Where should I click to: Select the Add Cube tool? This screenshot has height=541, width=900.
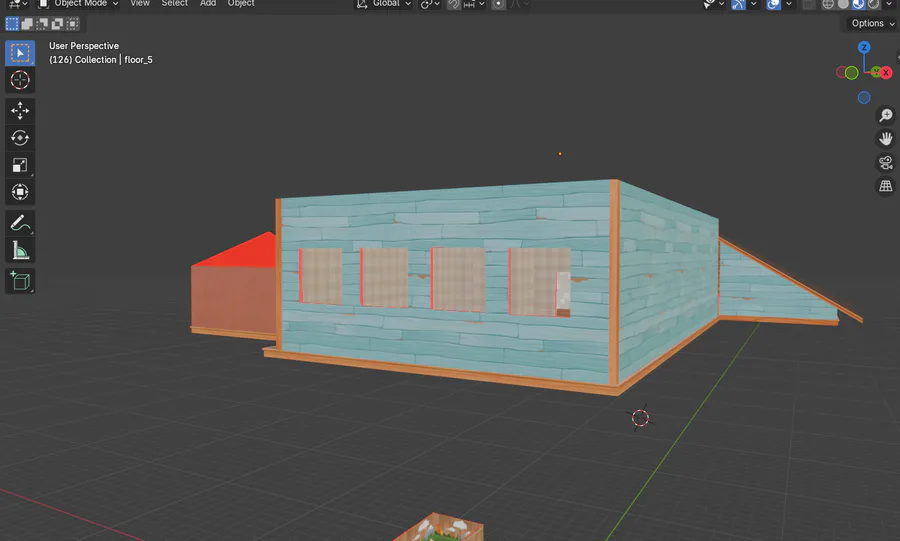click(x=20, y=281)
